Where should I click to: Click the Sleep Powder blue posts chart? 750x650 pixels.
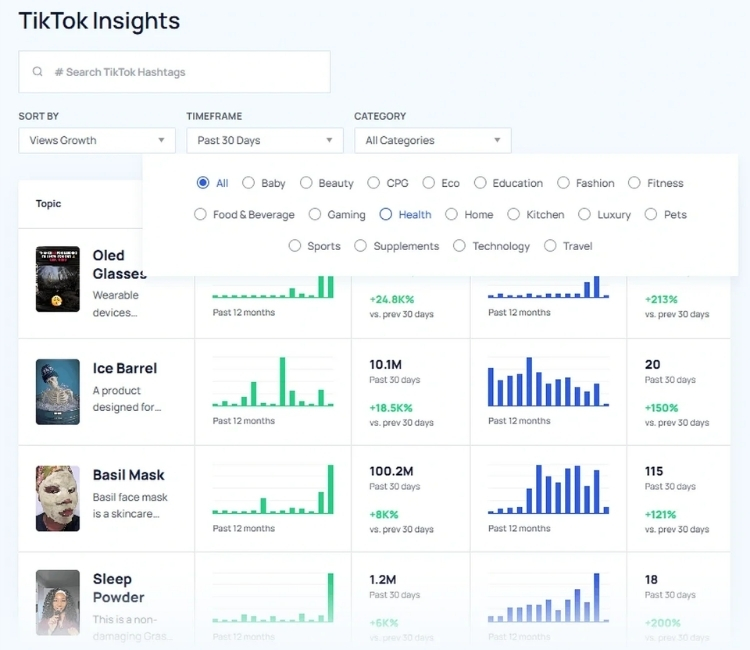tap(548, 597)
